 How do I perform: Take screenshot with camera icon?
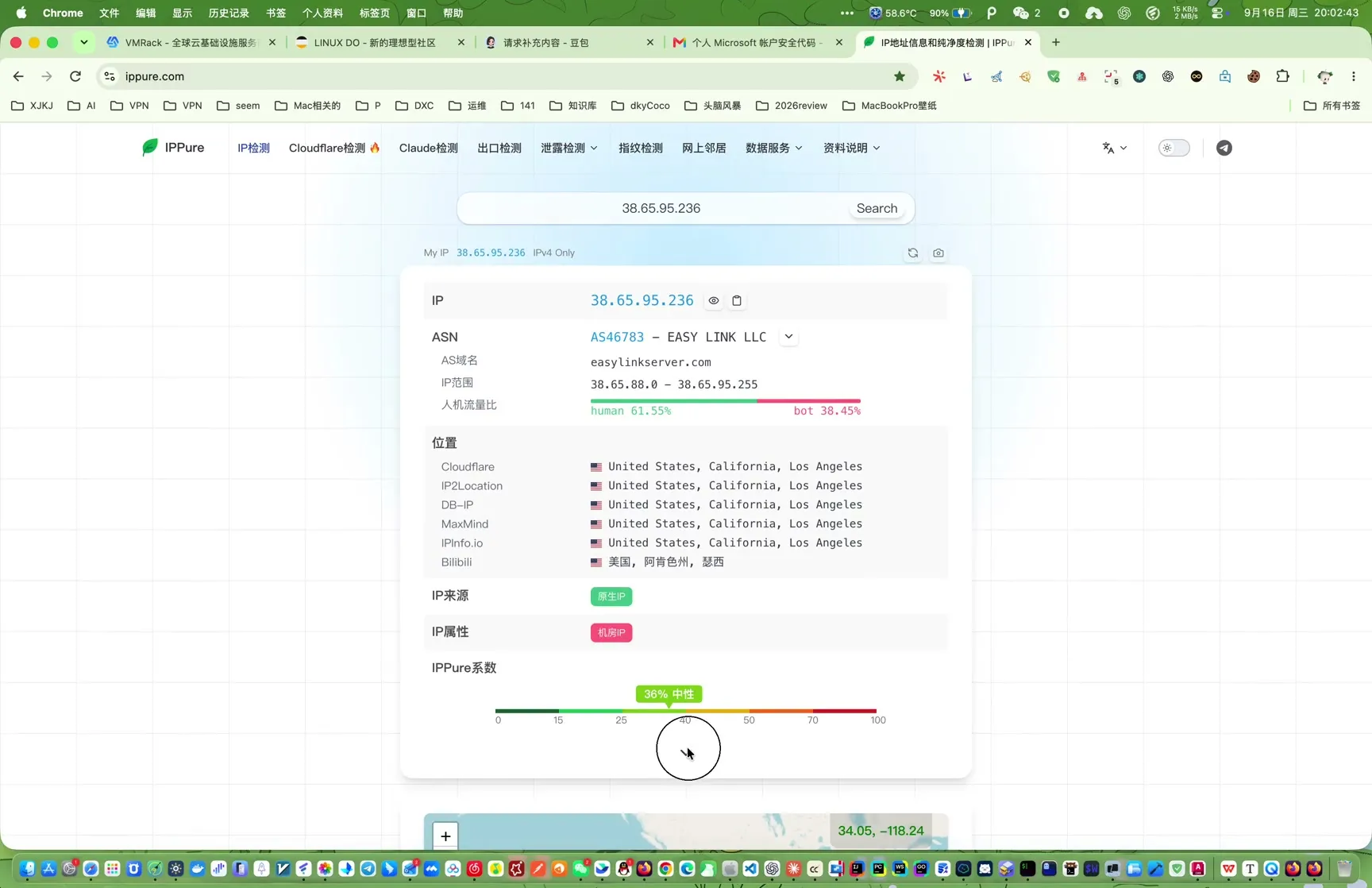point(938,253)
